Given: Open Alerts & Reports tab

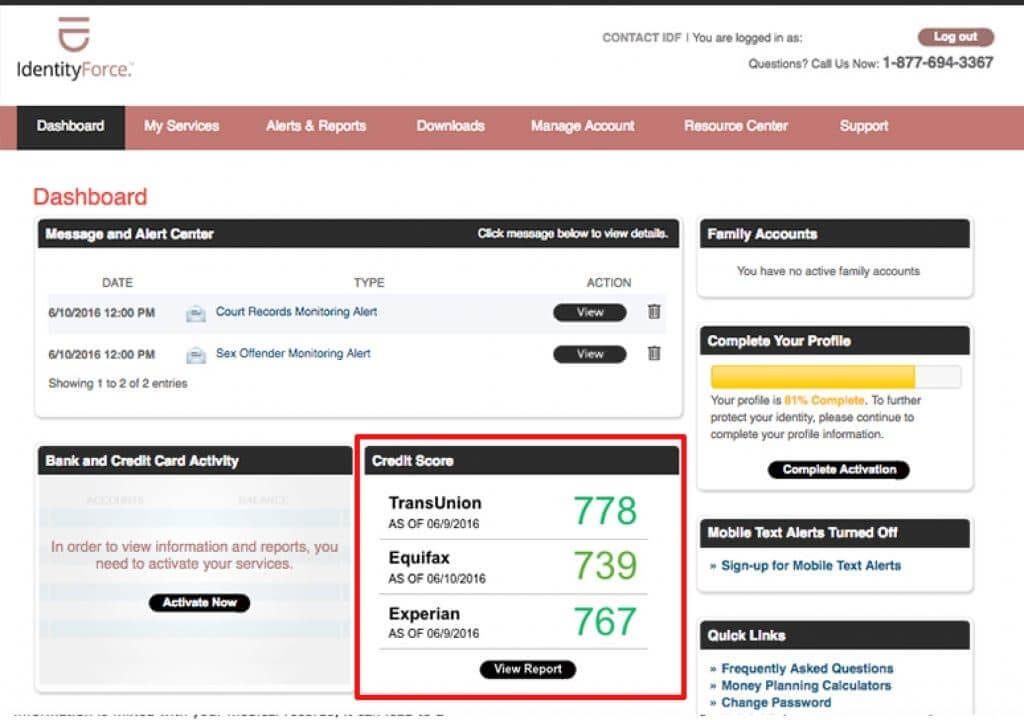Looking at the screenshot, I should pyautogui.click(x=316, y=126).
